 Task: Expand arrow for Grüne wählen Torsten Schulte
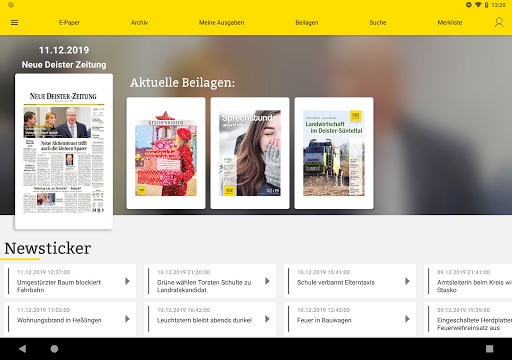[x=267, y=281]
